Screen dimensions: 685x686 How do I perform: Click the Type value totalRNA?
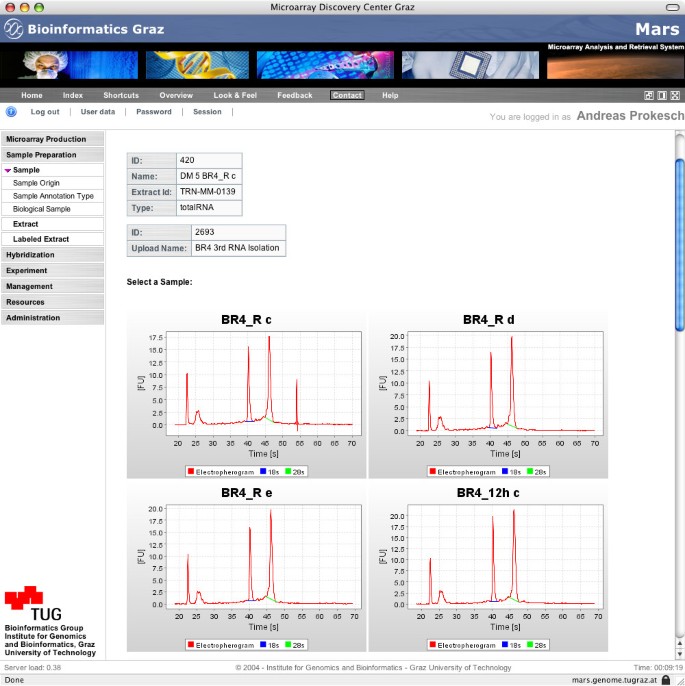click(x=197, y=207)
